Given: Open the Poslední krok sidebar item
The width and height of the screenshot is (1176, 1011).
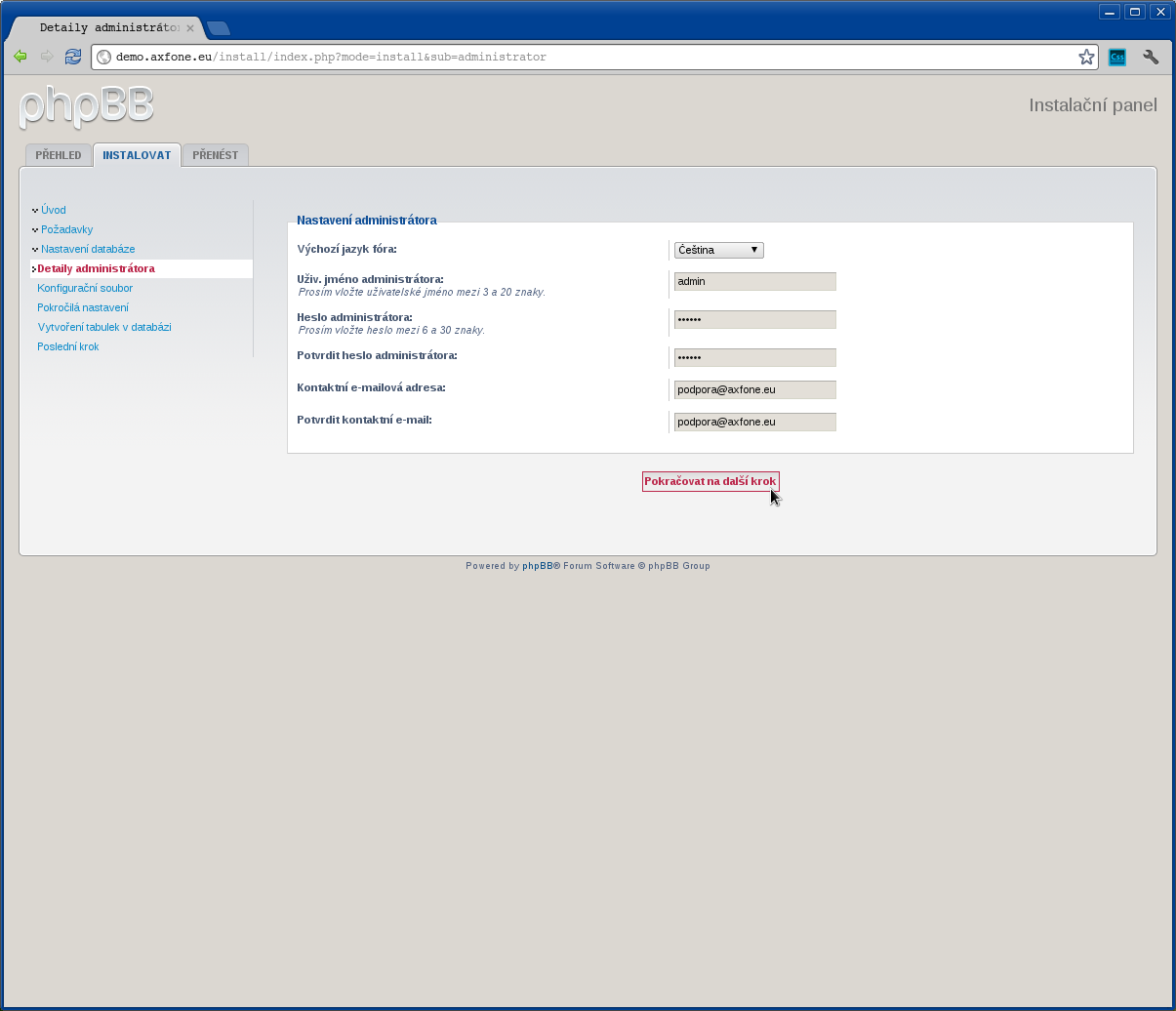Looking at the screenshot, I should click(67, 346).
